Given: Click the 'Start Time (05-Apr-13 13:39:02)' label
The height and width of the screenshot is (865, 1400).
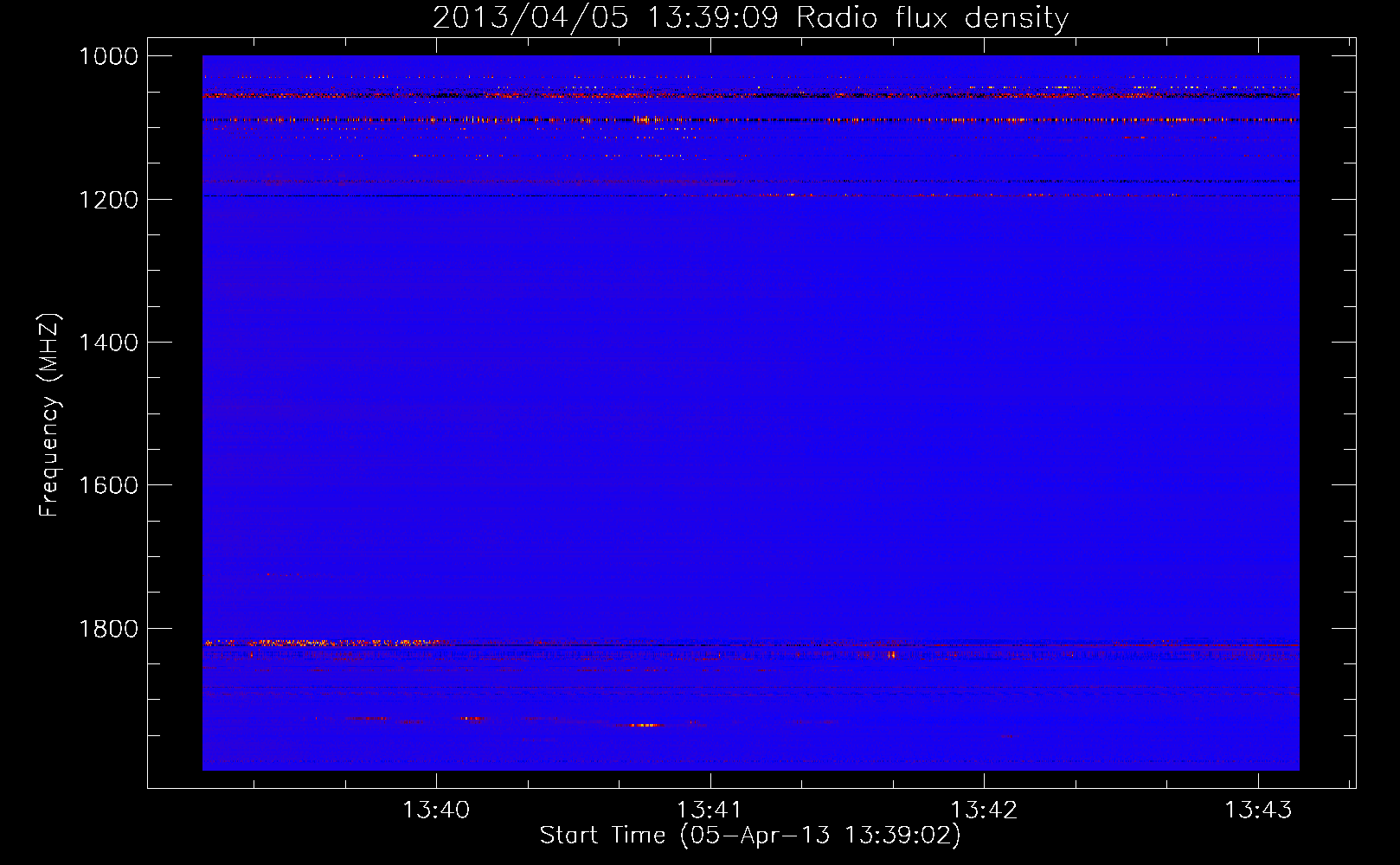Looking at the screenshot, I should point(750,836).
